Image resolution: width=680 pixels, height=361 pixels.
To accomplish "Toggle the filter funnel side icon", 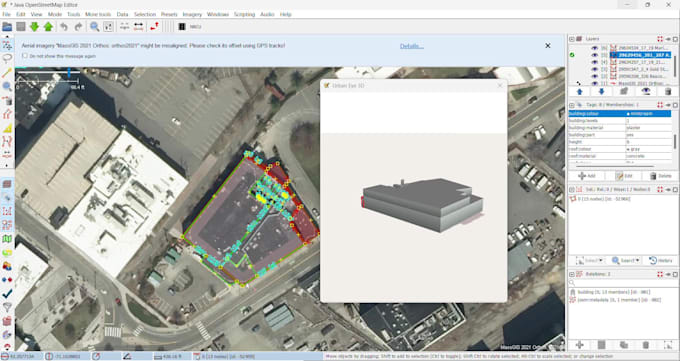I will (x=7, y=307).
